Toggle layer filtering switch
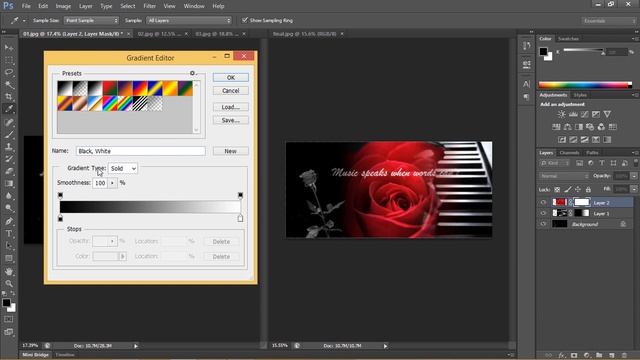640x360 pixels. pyautogui.click(x=636, y=163)
